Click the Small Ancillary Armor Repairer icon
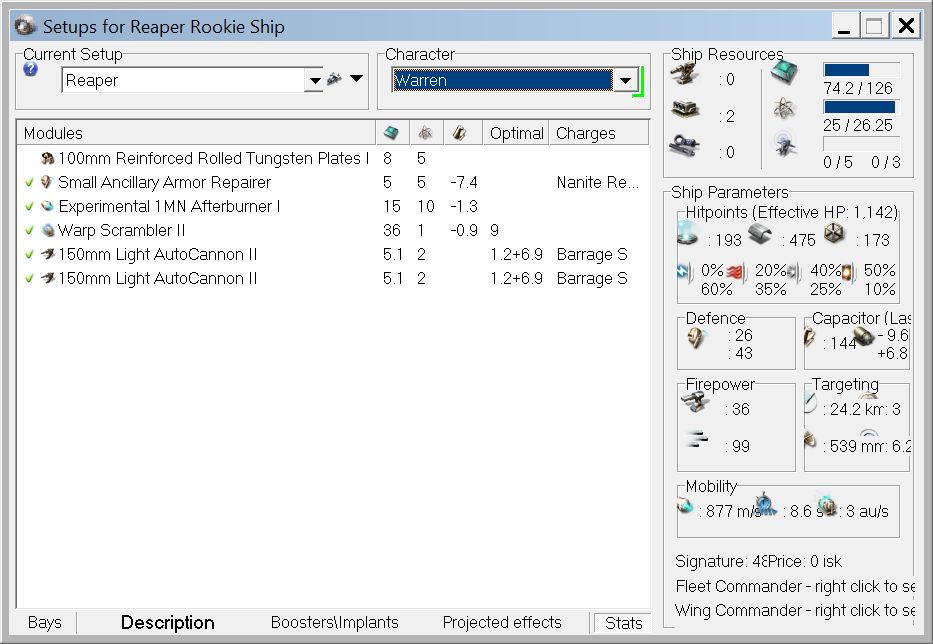The height and width of the screenshot is (644, 933). point(47,182)
